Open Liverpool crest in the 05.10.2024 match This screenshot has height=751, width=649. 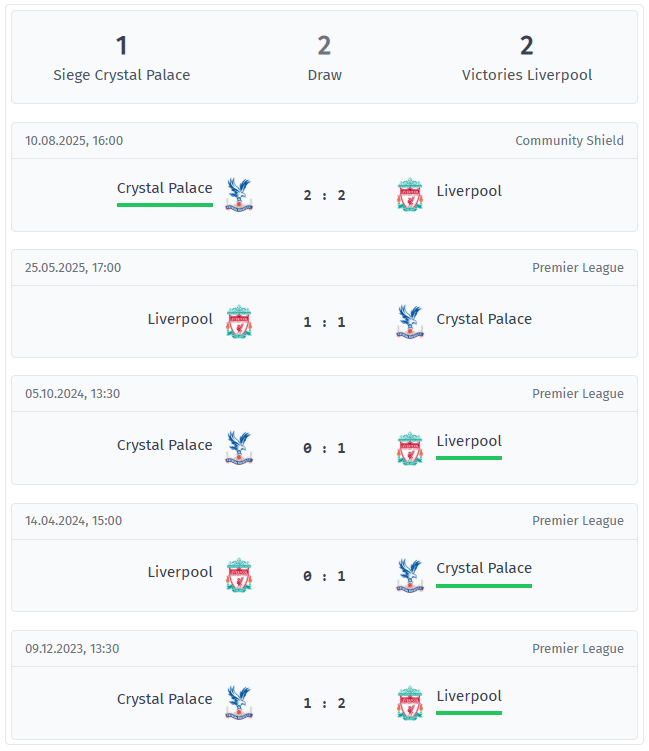(410, 449)
